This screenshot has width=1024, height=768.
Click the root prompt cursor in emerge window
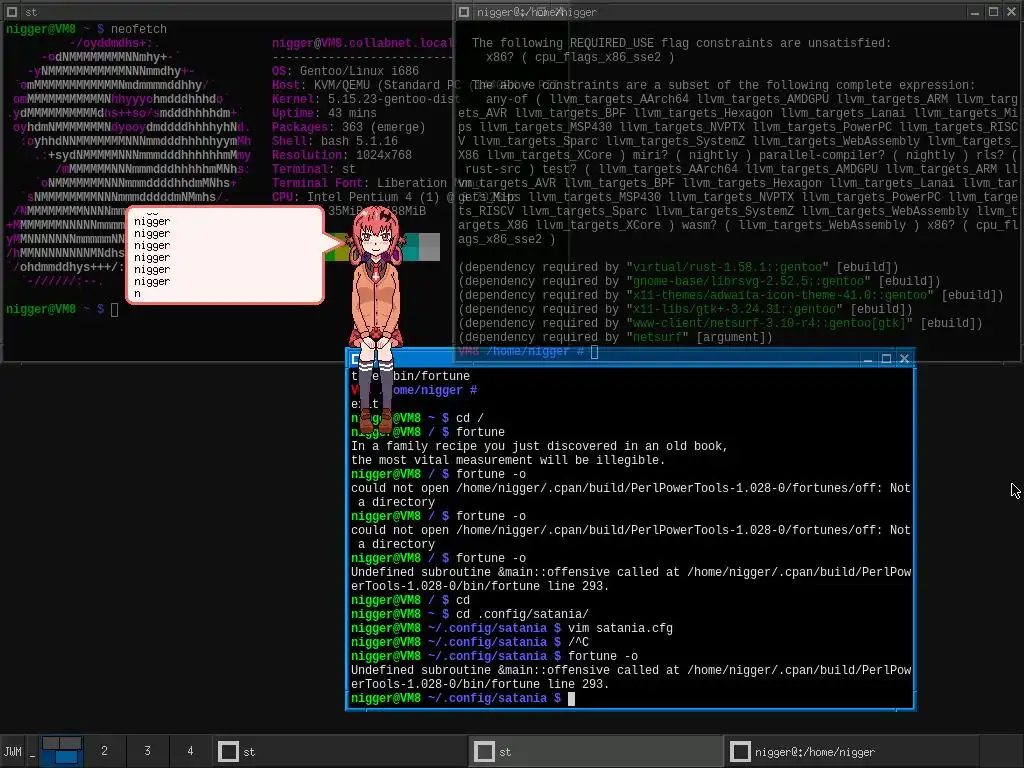[594, 351]
